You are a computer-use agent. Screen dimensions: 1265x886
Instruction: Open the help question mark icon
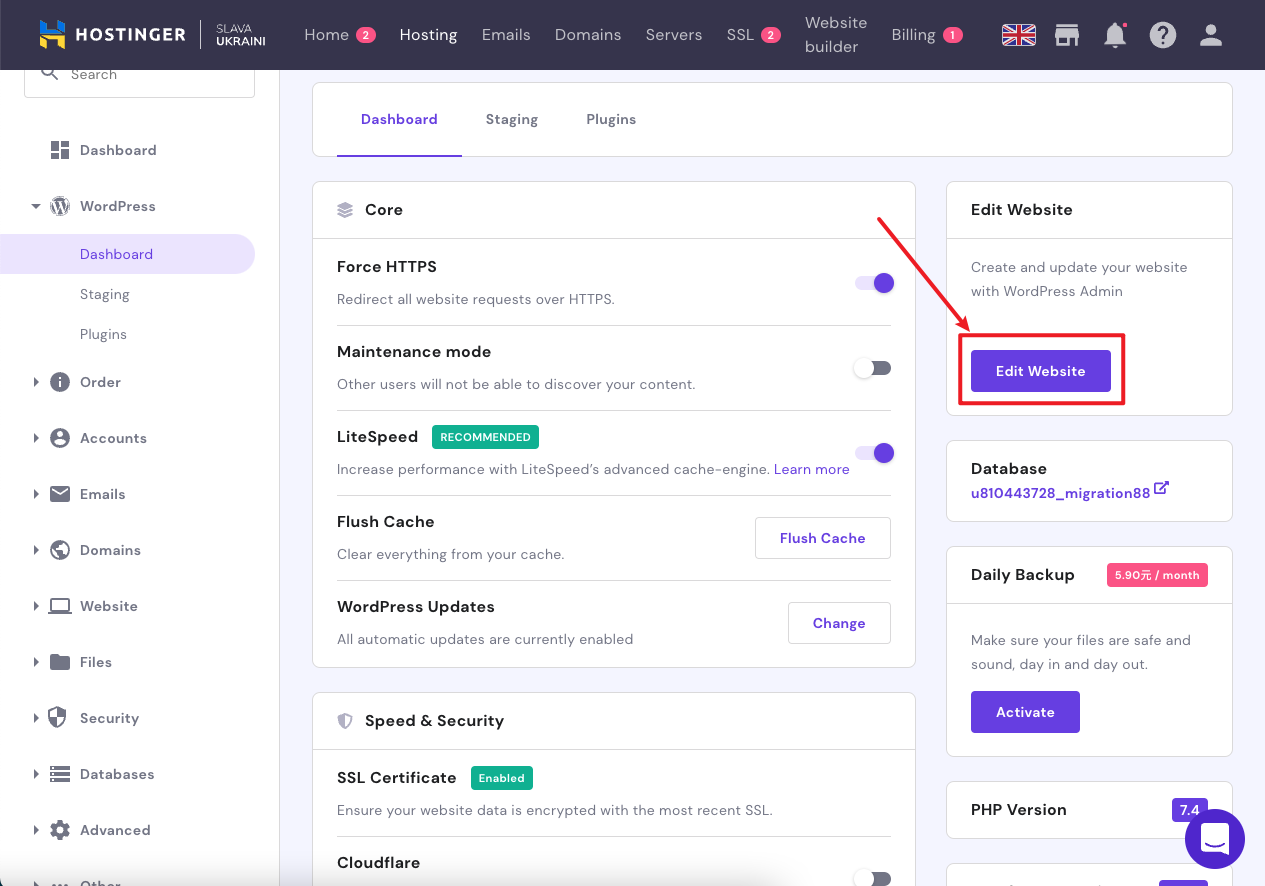tap(1162, 35)
